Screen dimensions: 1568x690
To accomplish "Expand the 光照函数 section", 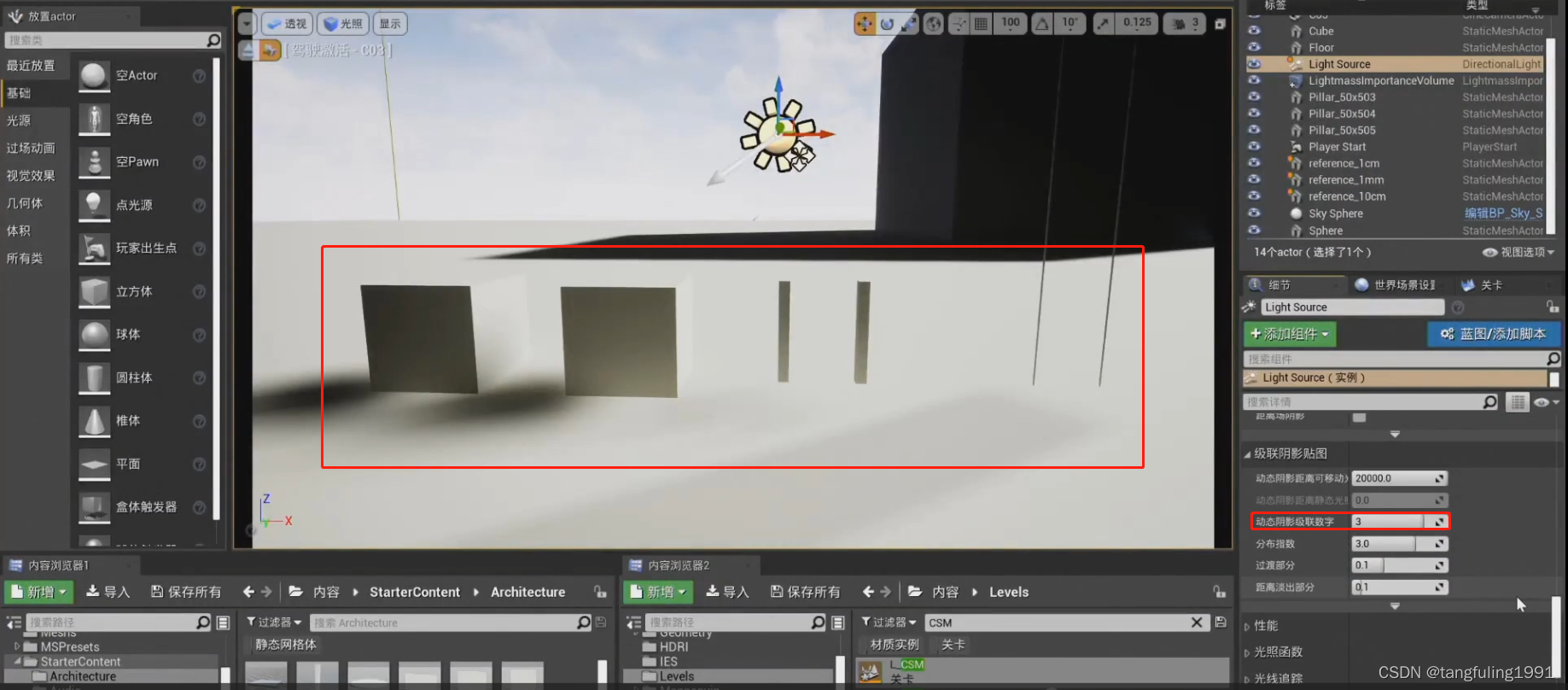I will 1247,652.
